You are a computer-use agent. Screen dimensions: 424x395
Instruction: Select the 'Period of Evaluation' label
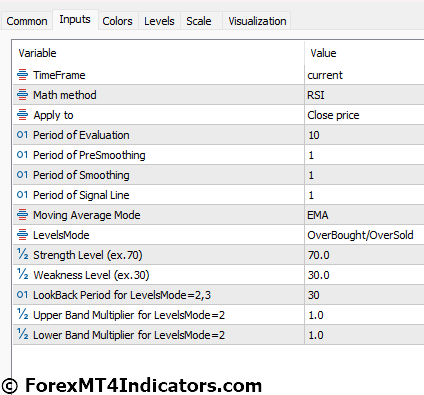coord(81,135)
